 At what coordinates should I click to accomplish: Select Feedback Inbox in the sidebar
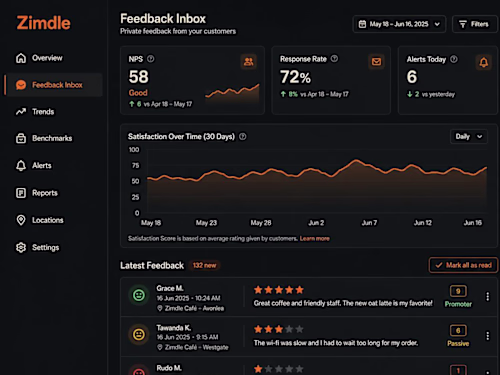53,85
